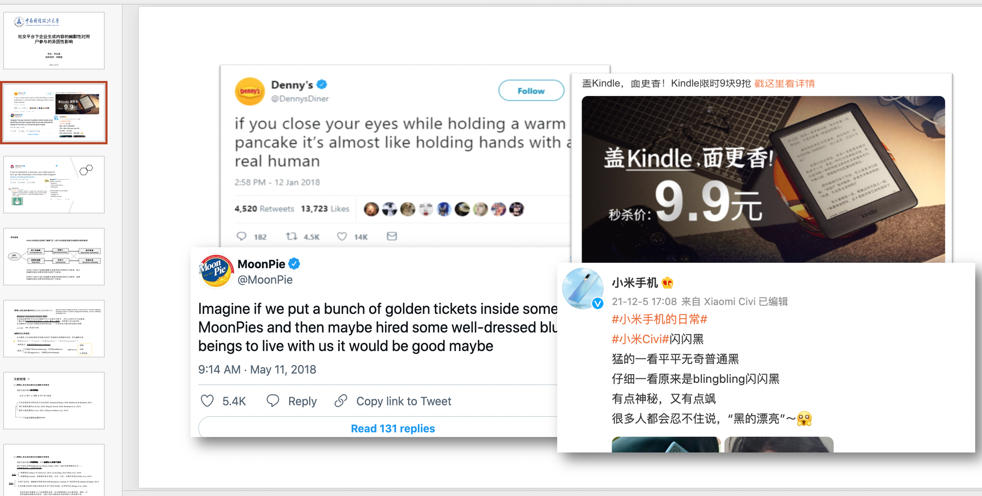Screen dimensions: 982x496
Task: Click the heart icon showing 14K
Action: (342, 237)
